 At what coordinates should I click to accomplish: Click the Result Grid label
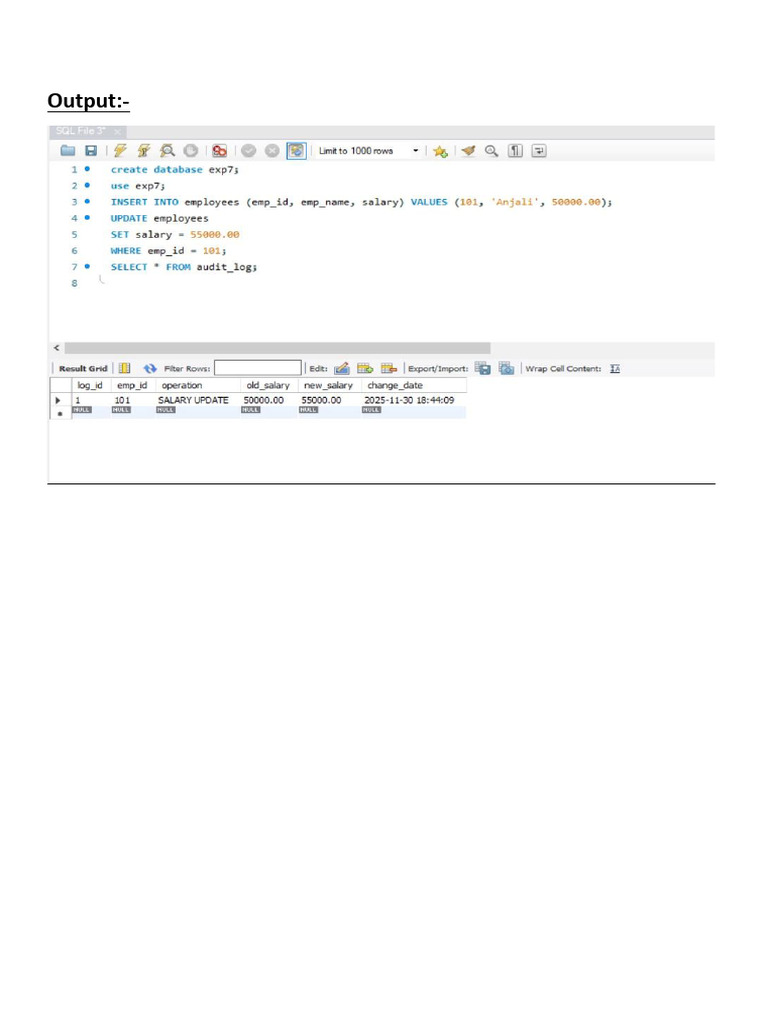tap(83, 368)
